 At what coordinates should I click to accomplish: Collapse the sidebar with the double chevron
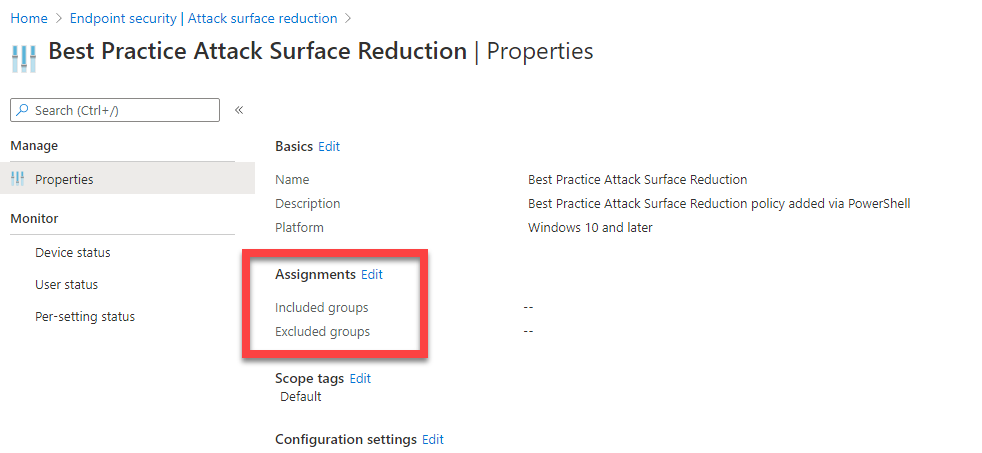239,110
